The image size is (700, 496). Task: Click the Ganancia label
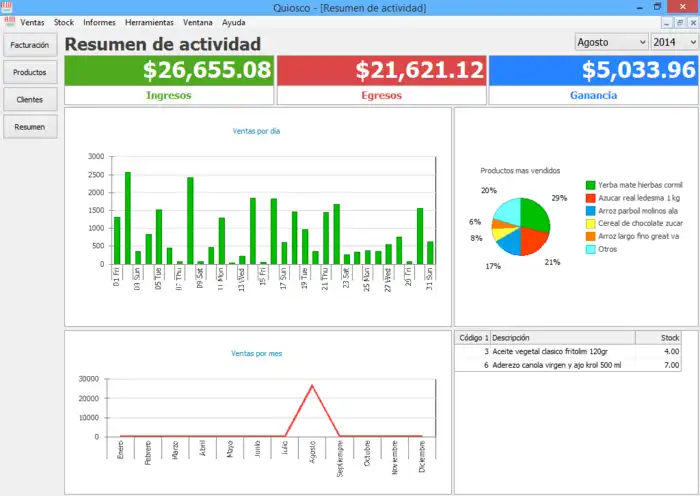[593, 96]
